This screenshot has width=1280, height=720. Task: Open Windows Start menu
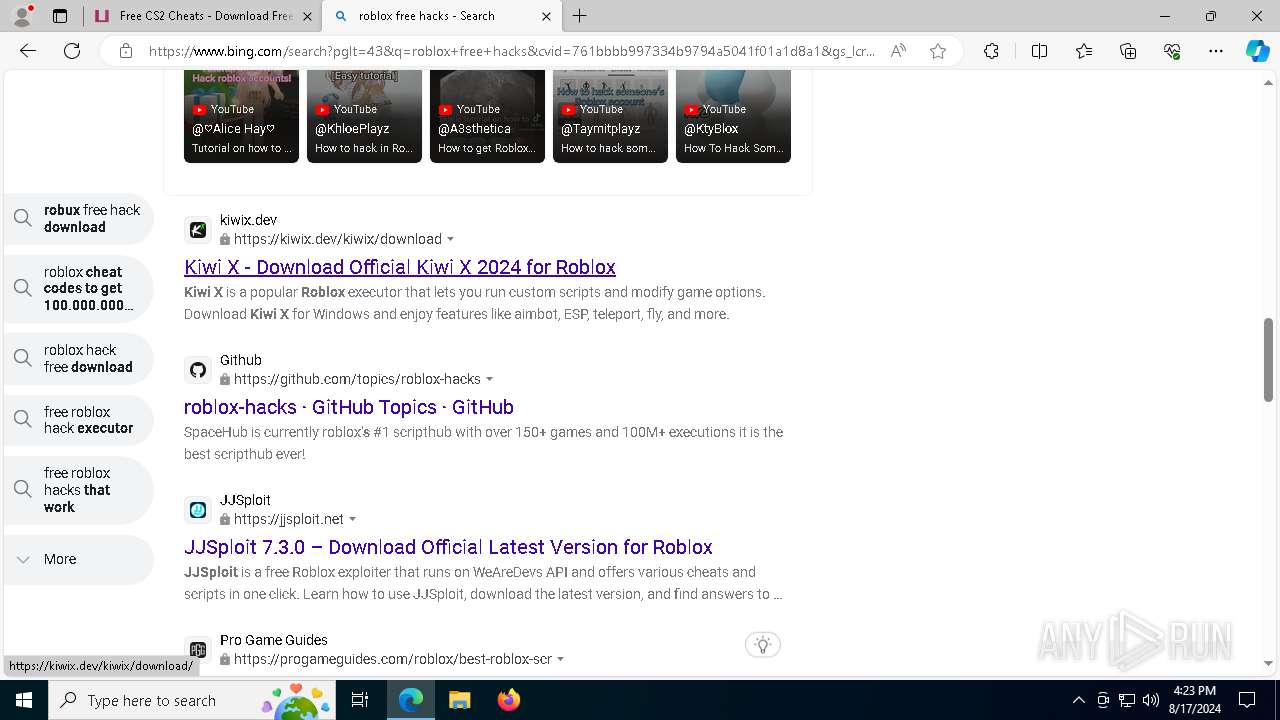pyautogui.click(x=24, y=700)
